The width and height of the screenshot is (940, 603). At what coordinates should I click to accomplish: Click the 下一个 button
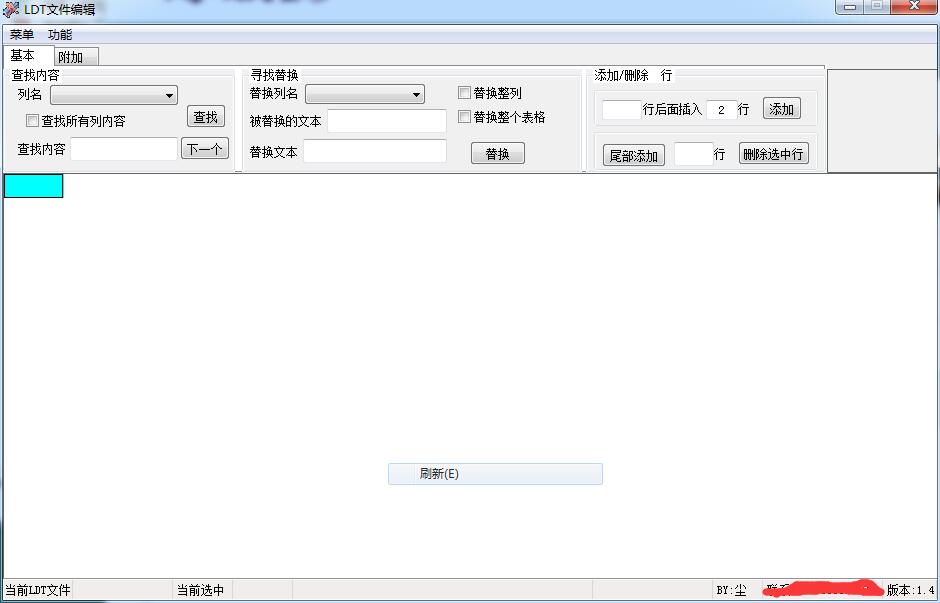[x=205, y=149]
